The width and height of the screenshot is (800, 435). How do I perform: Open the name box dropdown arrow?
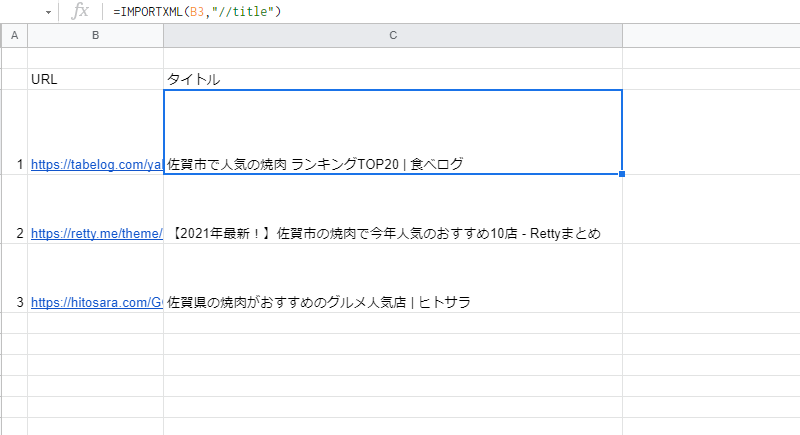(x=48, y=12)
